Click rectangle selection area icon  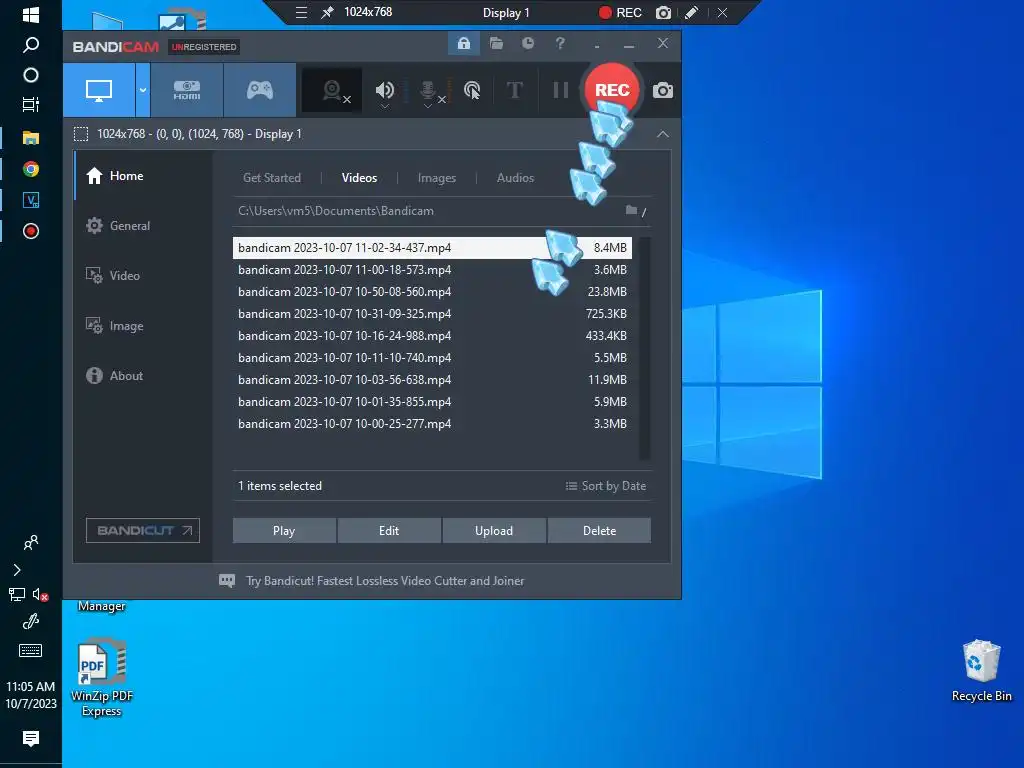81,134
